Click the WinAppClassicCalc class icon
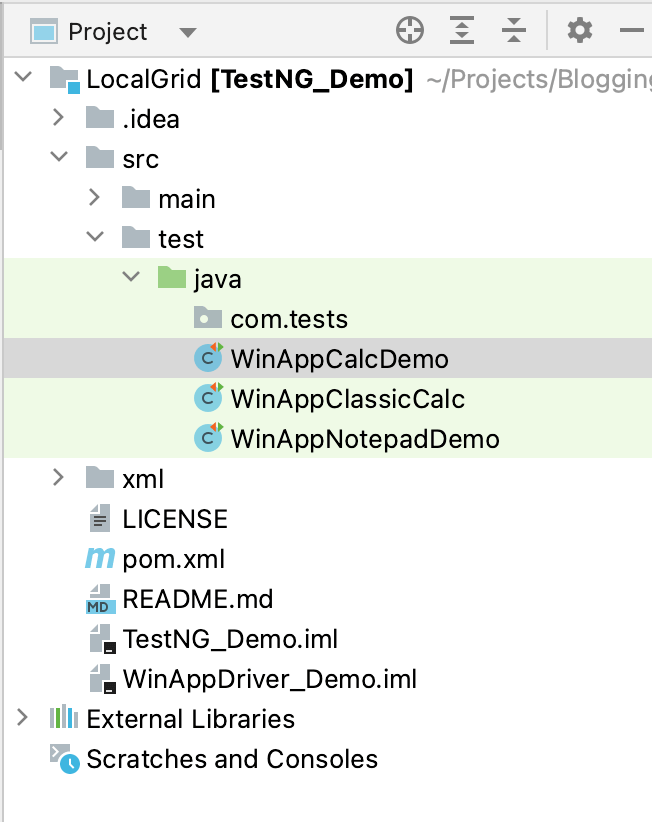The height and width of the screenshot is (822, 652). pyautogui.click(x=209, y=397)
